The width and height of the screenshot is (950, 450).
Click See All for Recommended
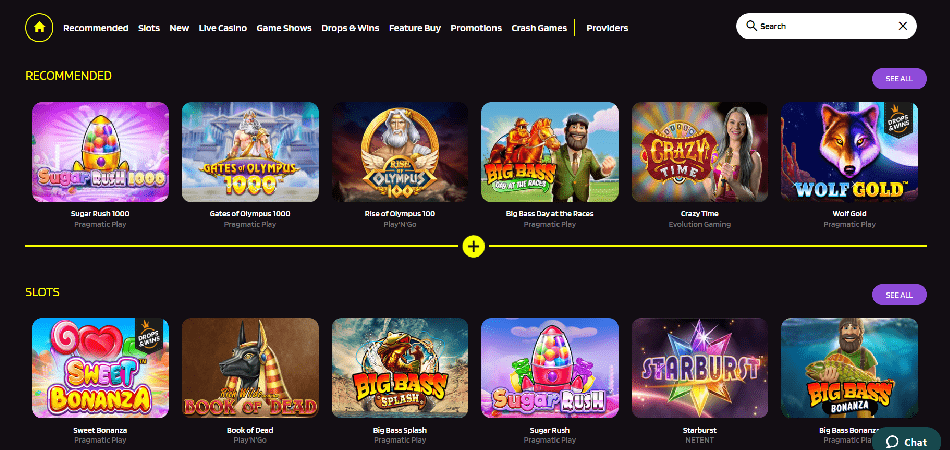(899, 79)
